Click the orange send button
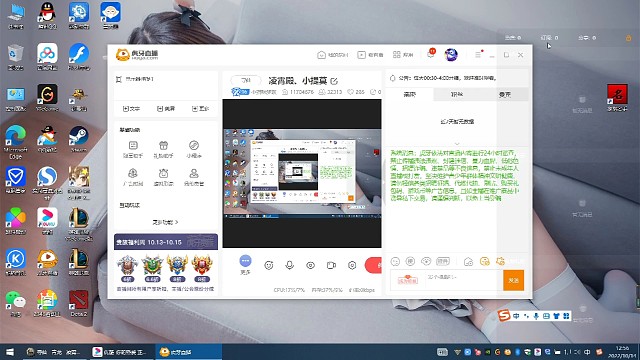The width and height of the screenshot is (640, 360). (x=513, y=280)
